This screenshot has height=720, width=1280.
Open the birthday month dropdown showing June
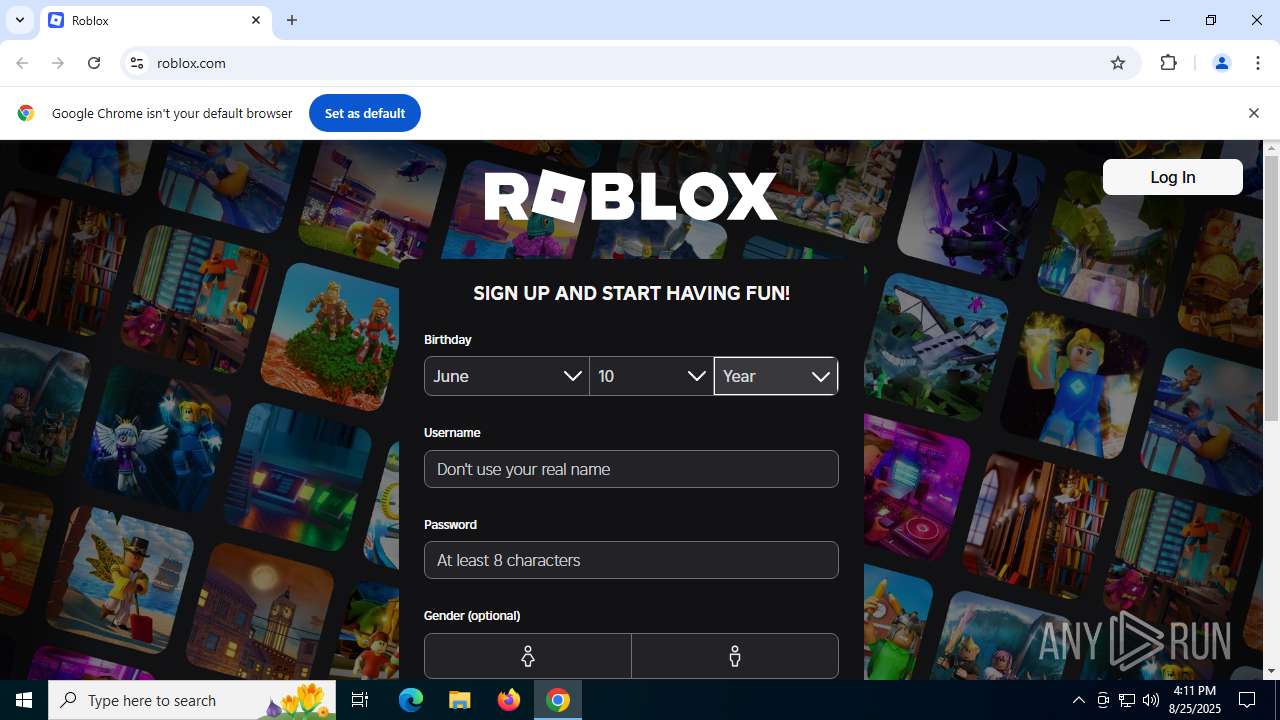click(x=506, y=376)
